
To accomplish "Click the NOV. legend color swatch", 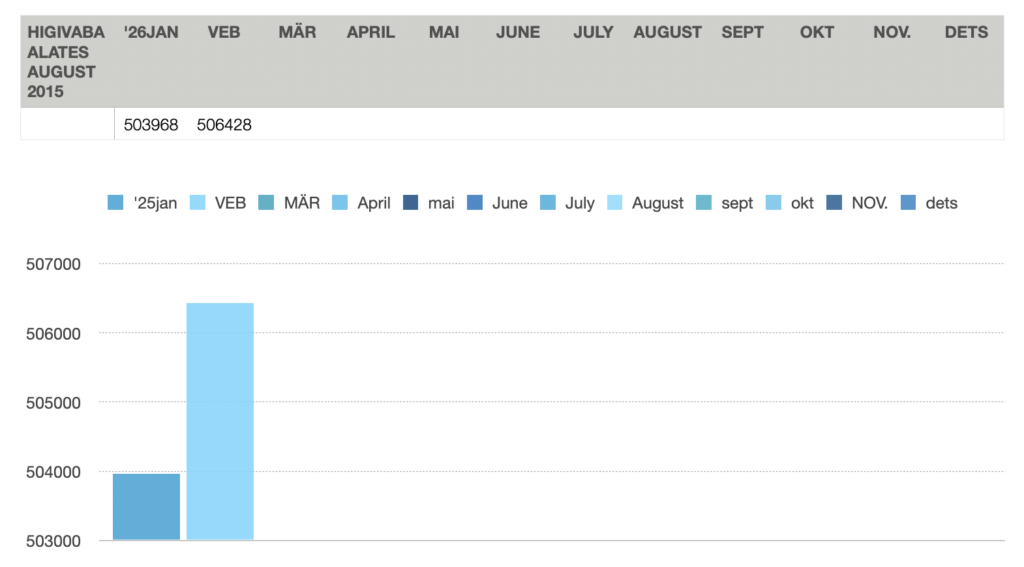I will pyautogui.click(x=834, y=203).
